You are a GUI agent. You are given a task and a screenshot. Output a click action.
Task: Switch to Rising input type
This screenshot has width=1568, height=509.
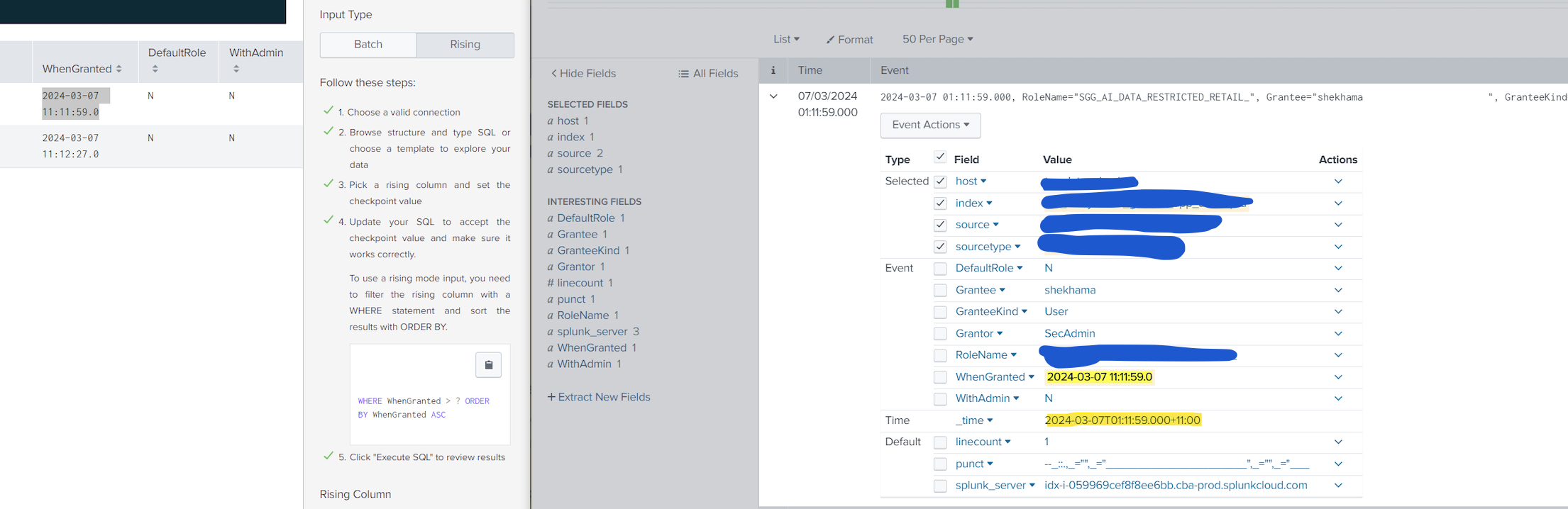(465, 45)
